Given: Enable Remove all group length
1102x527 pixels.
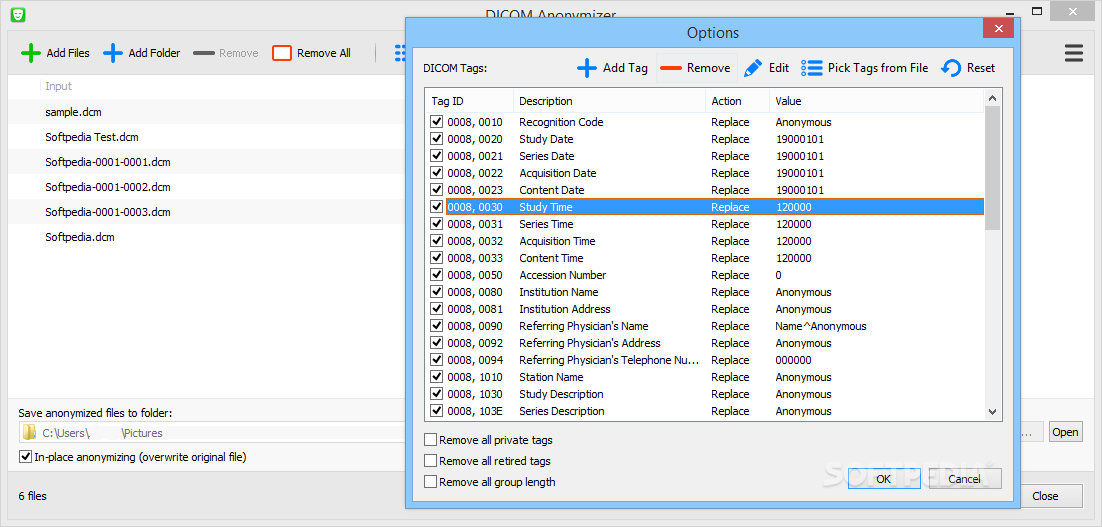Looking at the screenshot, I should [x=430, y=482].
